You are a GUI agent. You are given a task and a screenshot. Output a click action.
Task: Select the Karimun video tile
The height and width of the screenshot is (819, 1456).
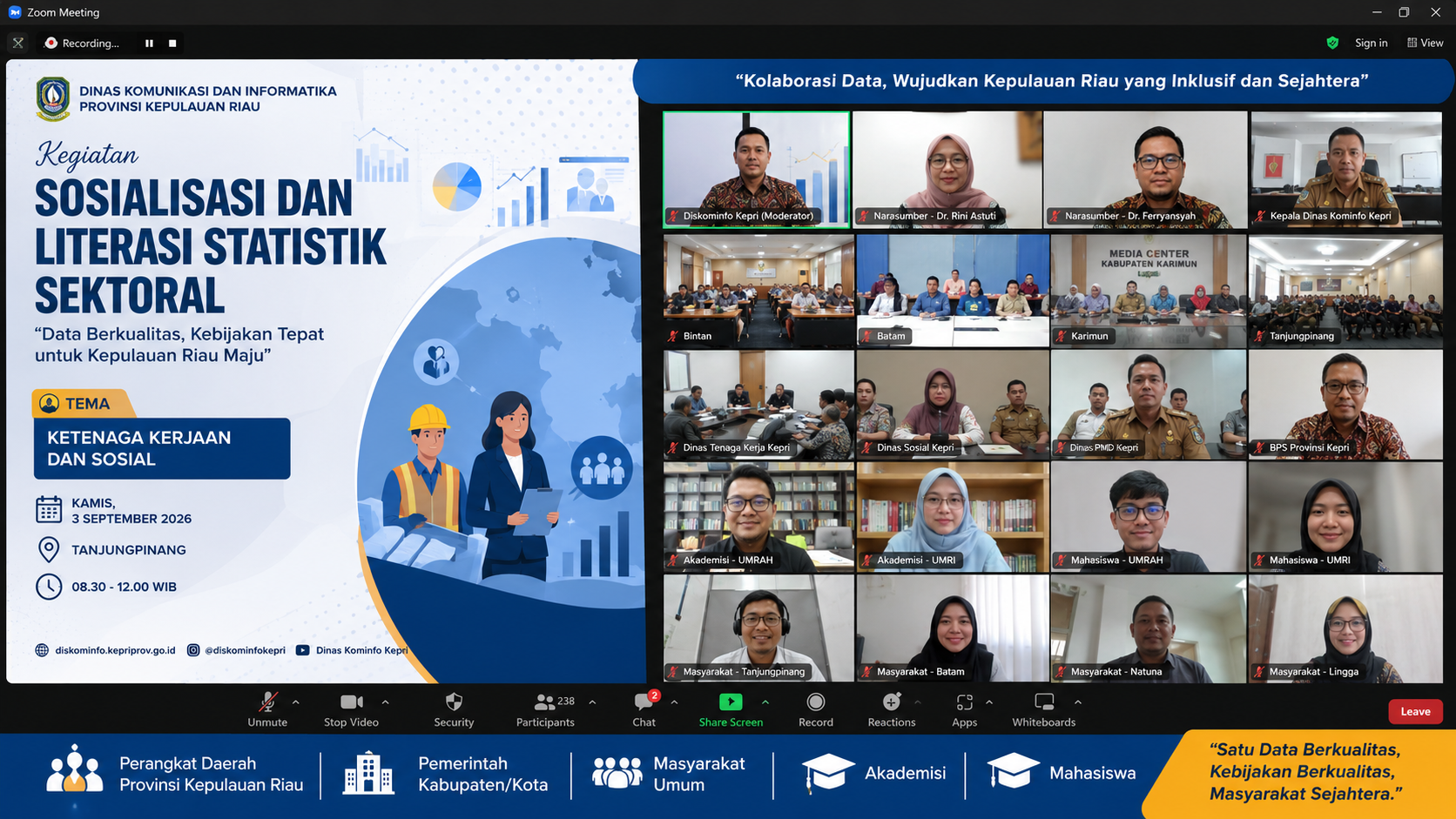click(1149, 291)
